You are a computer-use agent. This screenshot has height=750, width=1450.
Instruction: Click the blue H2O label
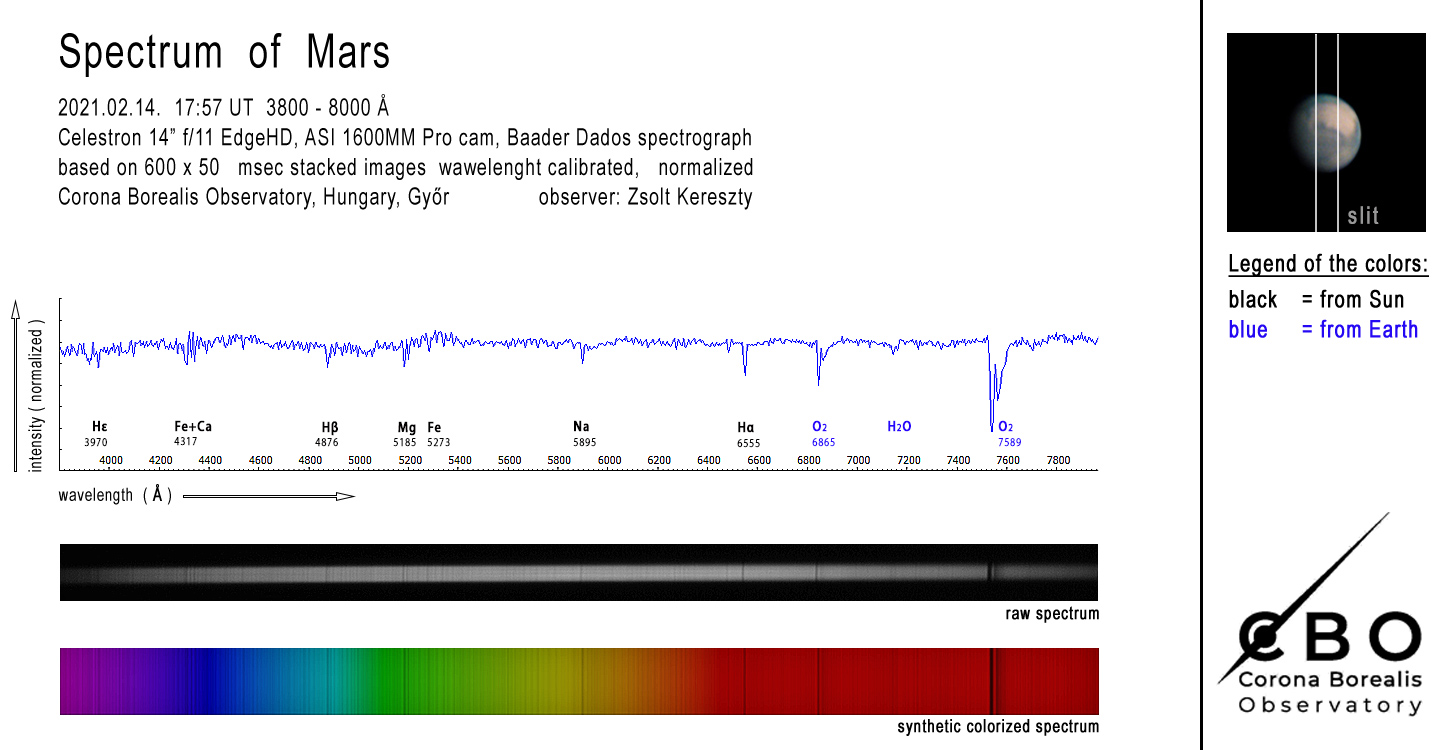pos(899,427)
